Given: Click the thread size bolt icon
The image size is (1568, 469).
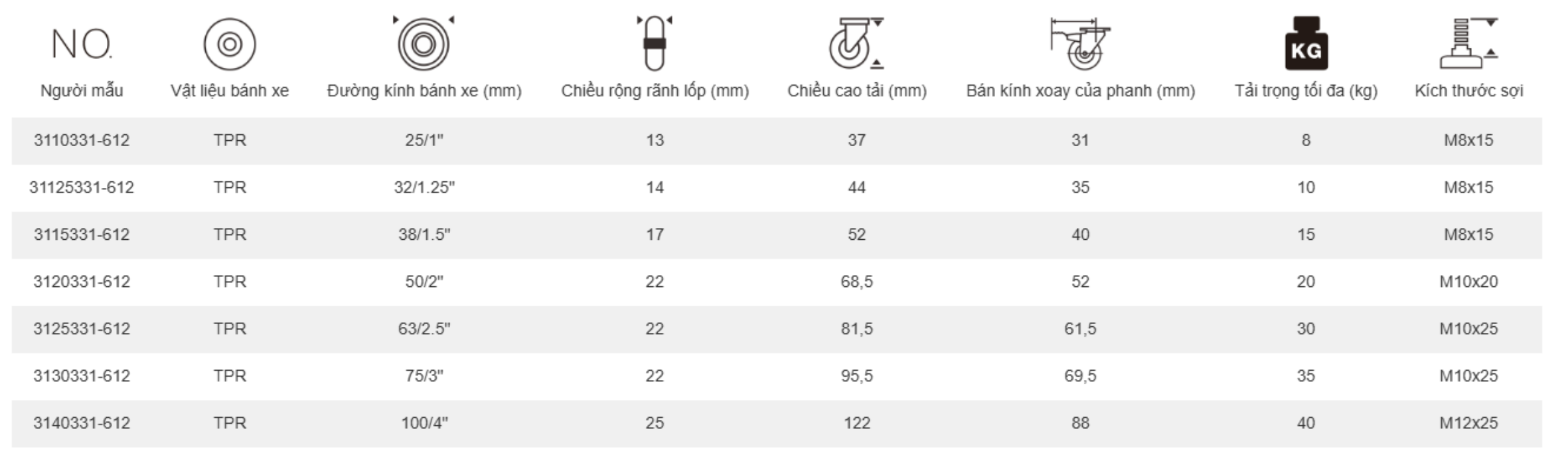Looking at the screenshot, I should pyautogui.click(x=1468, y=44).
